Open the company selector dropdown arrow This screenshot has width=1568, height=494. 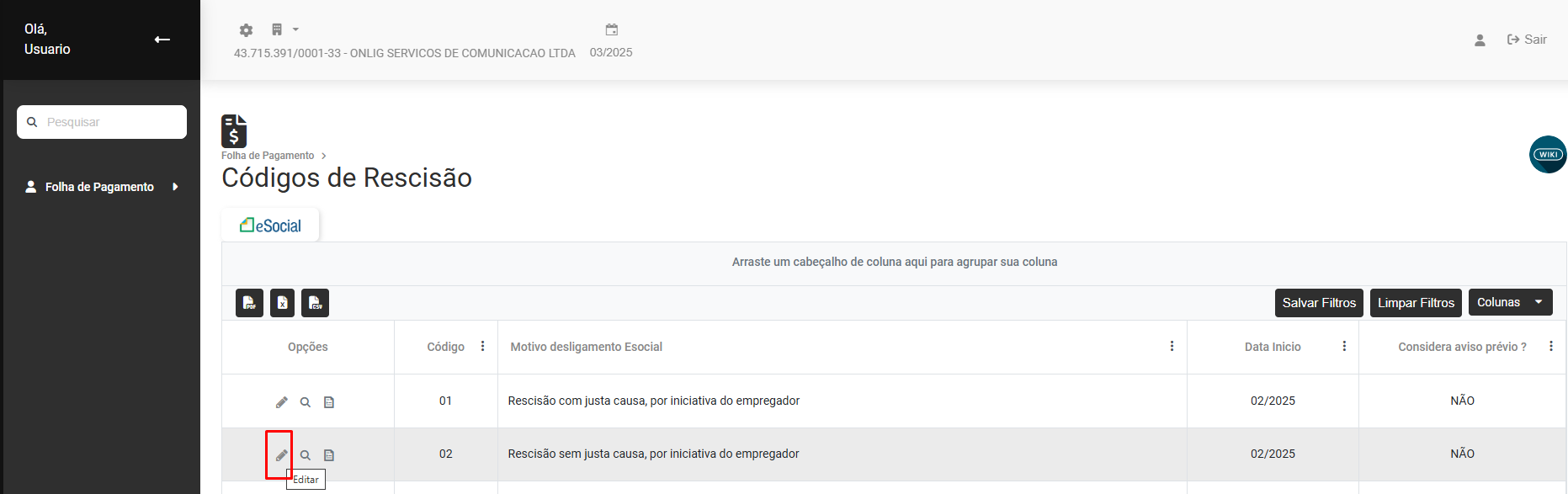(295, 29)
